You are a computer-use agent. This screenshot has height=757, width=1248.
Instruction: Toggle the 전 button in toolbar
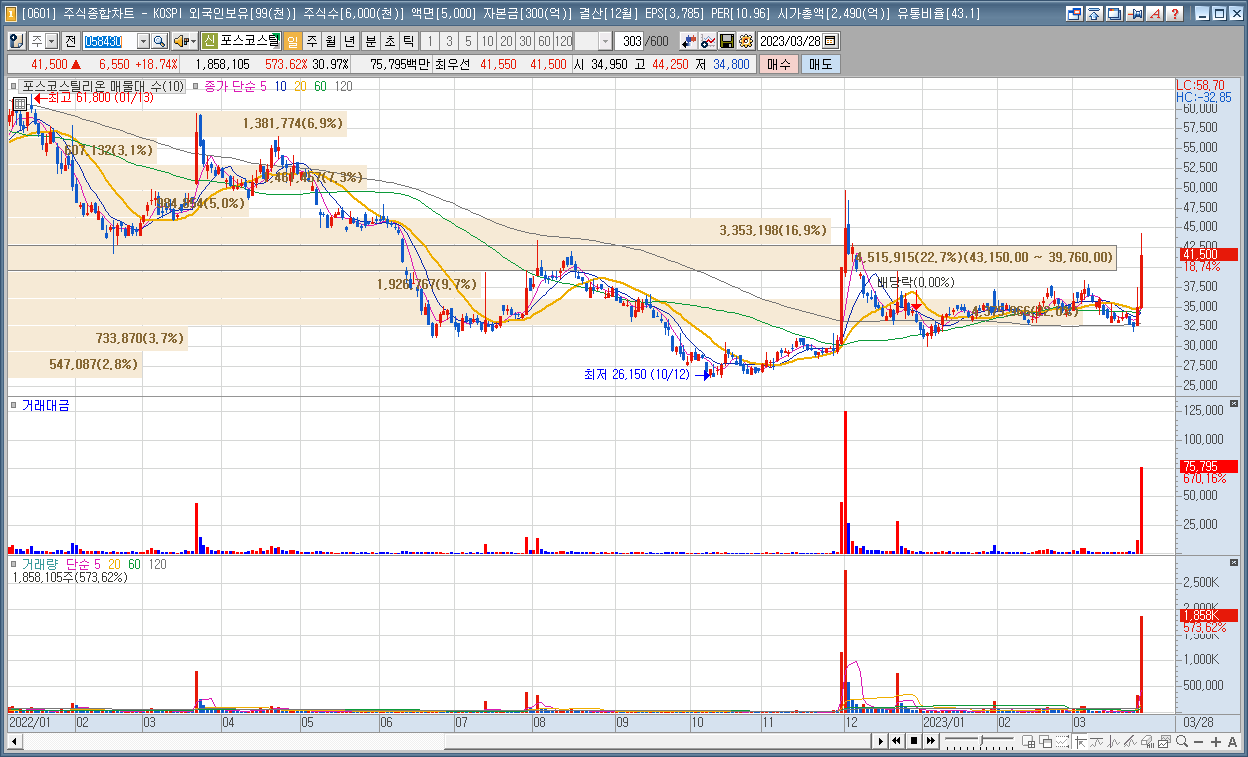(x=71, y=41)
